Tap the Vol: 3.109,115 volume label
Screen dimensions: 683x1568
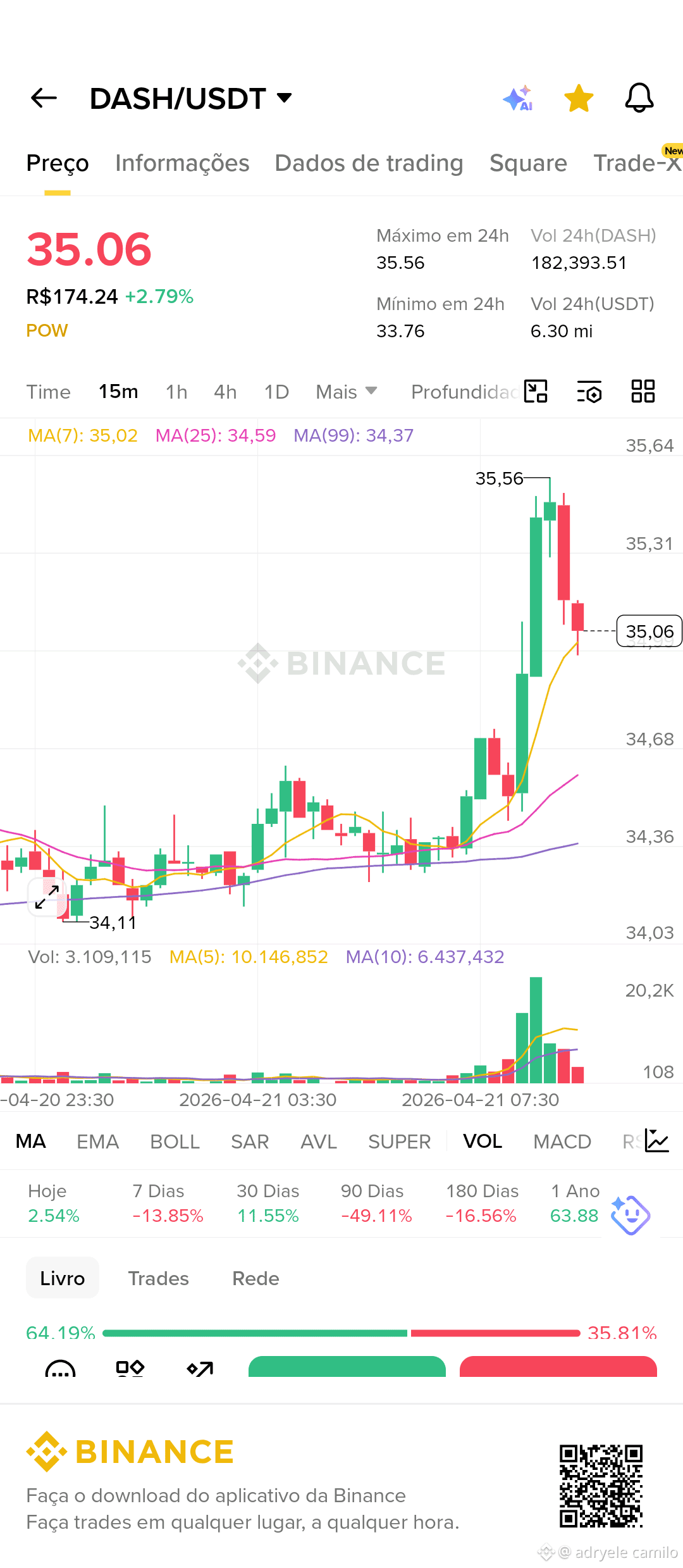tap(90, 957)
